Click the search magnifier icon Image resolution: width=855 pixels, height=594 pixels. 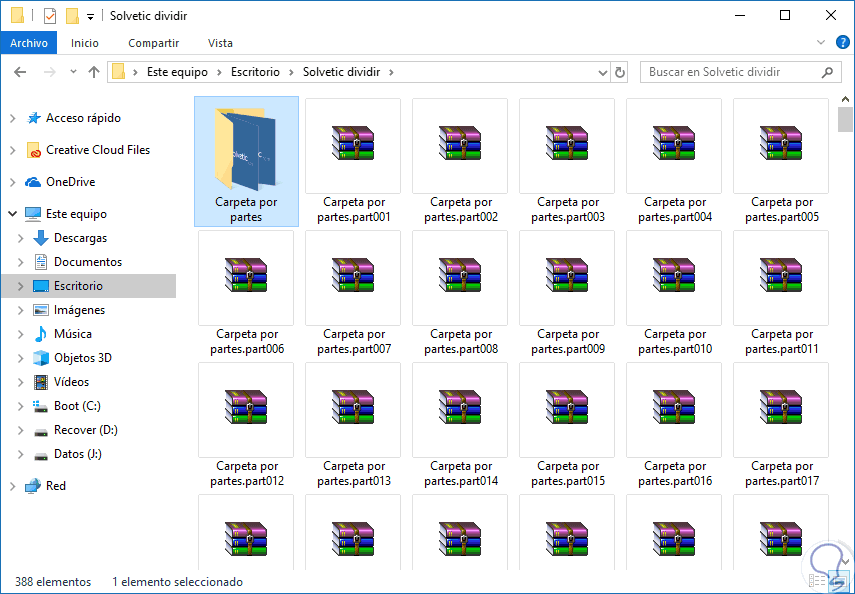[x=827, y=72]
